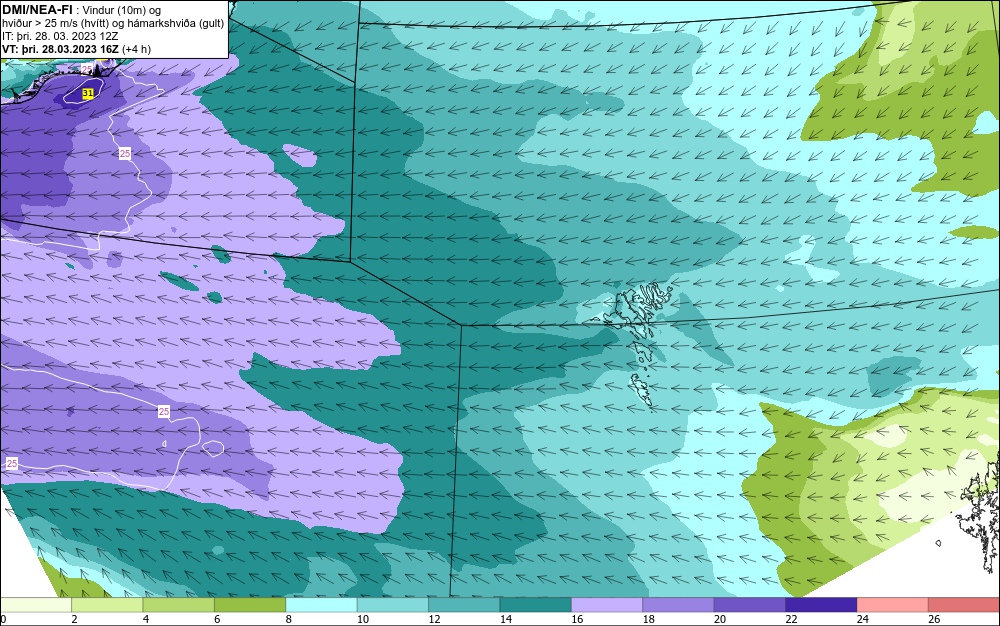1000x626 pixels.
Task: Click the legend scale number 12
Action: click(x=434, y=619)
